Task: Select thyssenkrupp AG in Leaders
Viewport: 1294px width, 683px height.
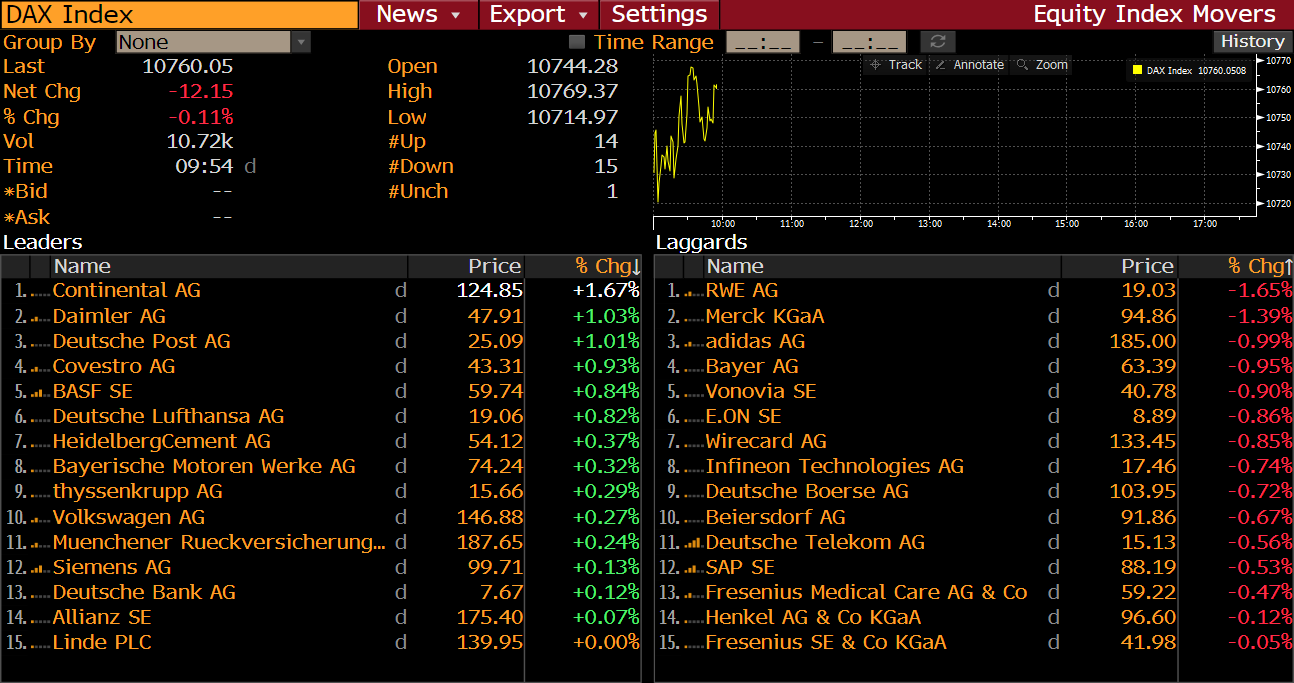Action: click(x=137, y=492)
